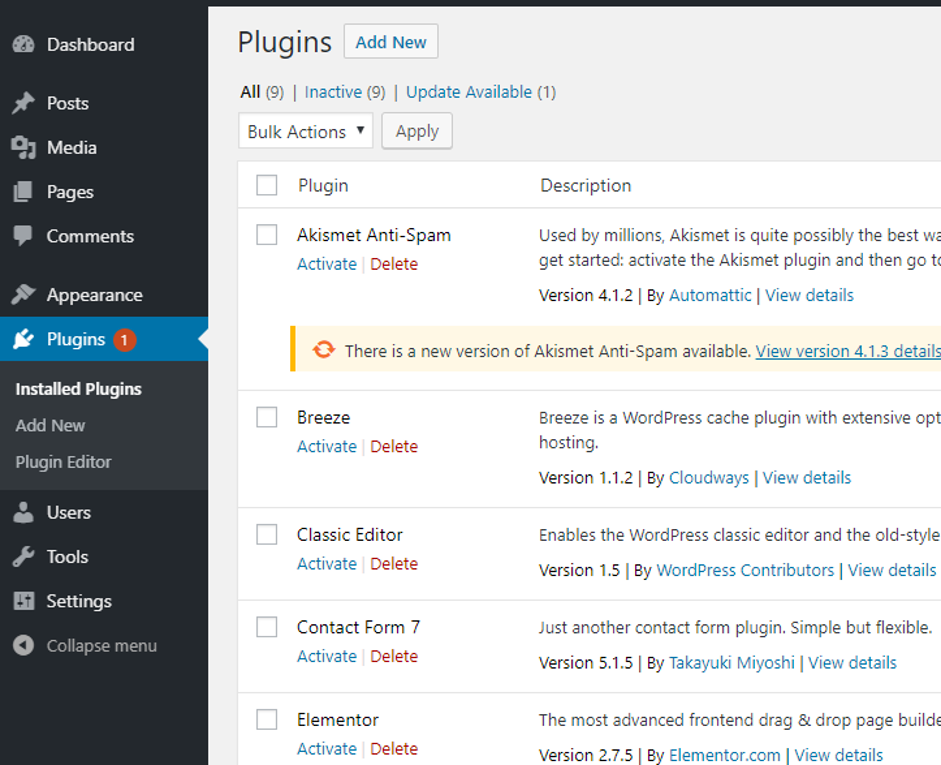
Task: Activate Contact Form 7 plugin
Action: [x=326, y=656]
